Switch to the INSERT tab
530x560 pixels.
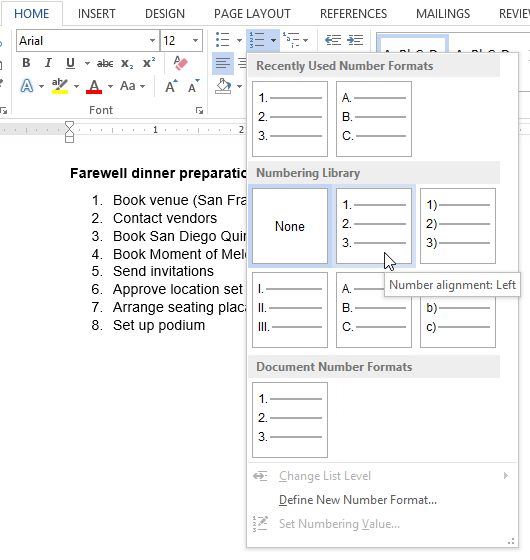coord(96,14)
